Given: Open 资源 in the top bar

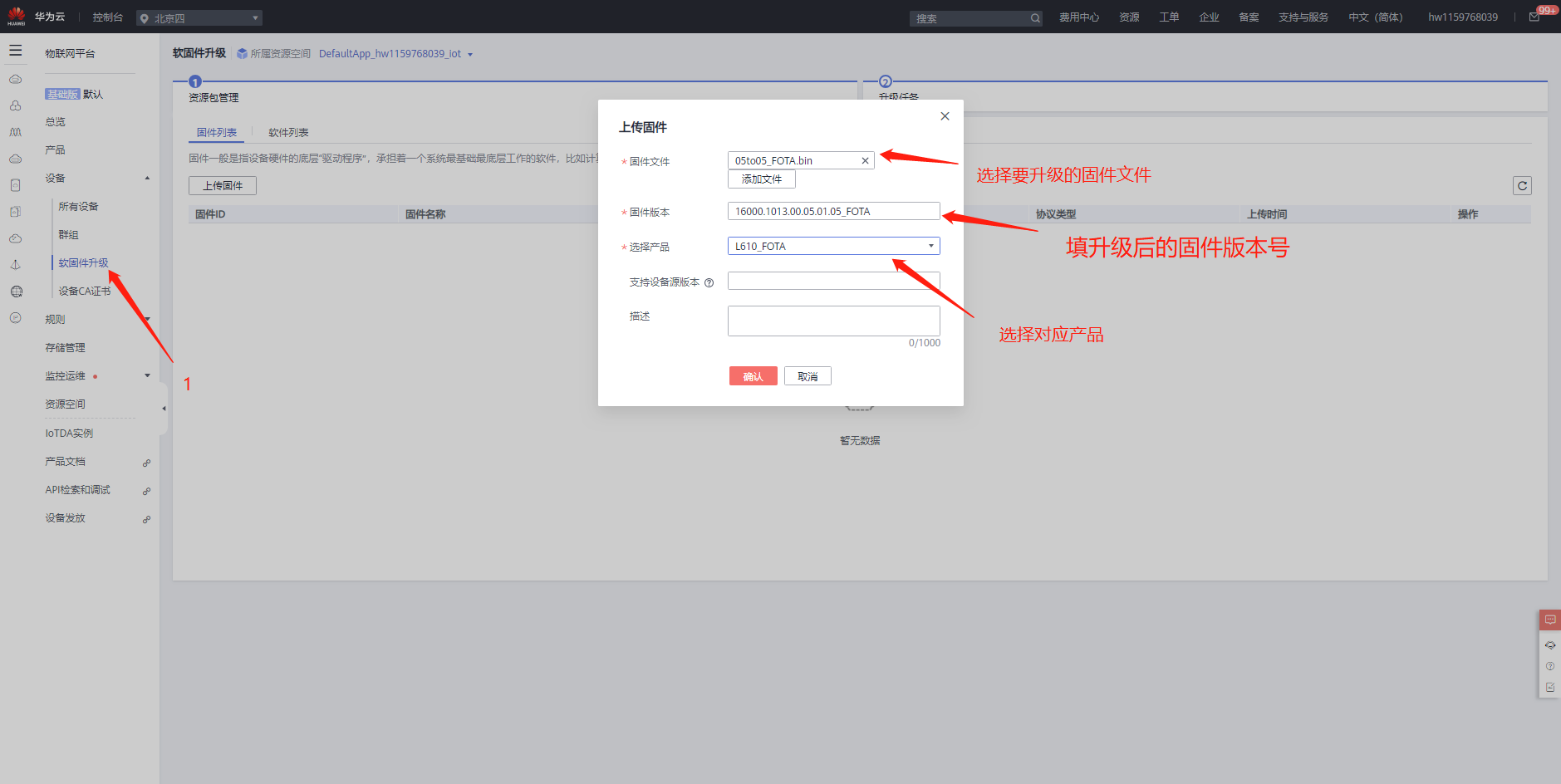Looking at the screenshot, I should (1129, 17).
